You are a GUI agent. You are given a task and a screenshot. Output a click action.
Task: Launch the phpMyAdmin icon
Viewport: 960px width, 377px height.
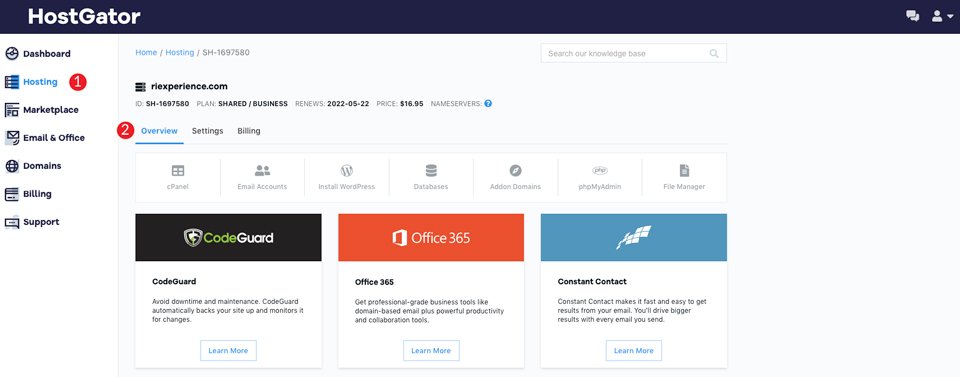pos(600,171)
